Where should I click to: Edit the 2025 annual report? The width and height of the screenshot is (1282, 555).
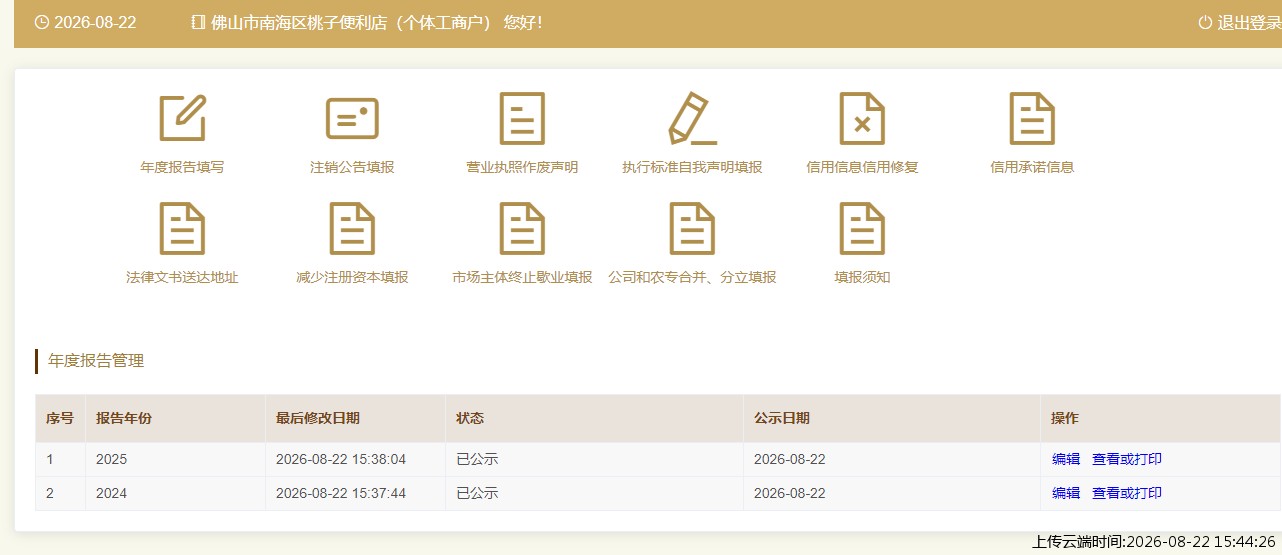[1066, 460]
